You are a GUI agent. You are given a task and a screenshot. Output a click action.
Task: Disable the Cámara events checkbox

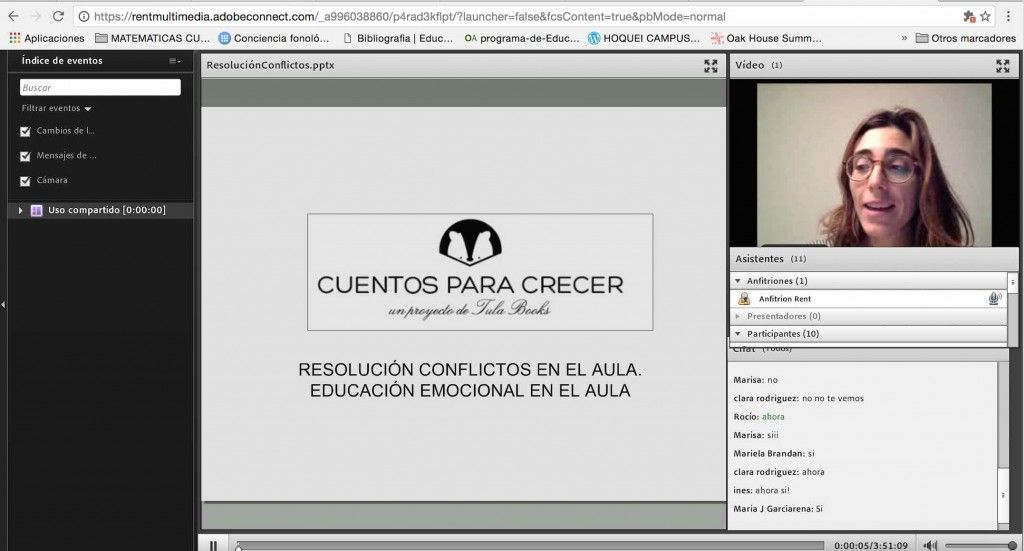[x=25, y=181]
